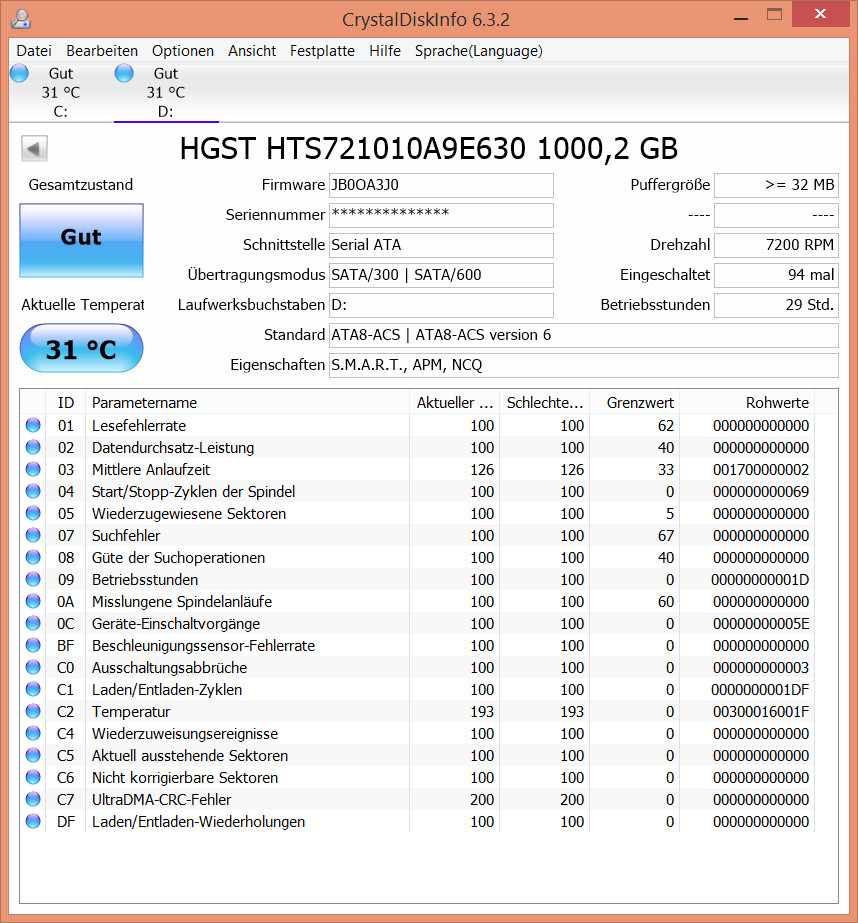Screen dimensions: 858x923
Task: Select raw value '001700000002' of Mittlere Anlaufzeit
Action: 761,470
